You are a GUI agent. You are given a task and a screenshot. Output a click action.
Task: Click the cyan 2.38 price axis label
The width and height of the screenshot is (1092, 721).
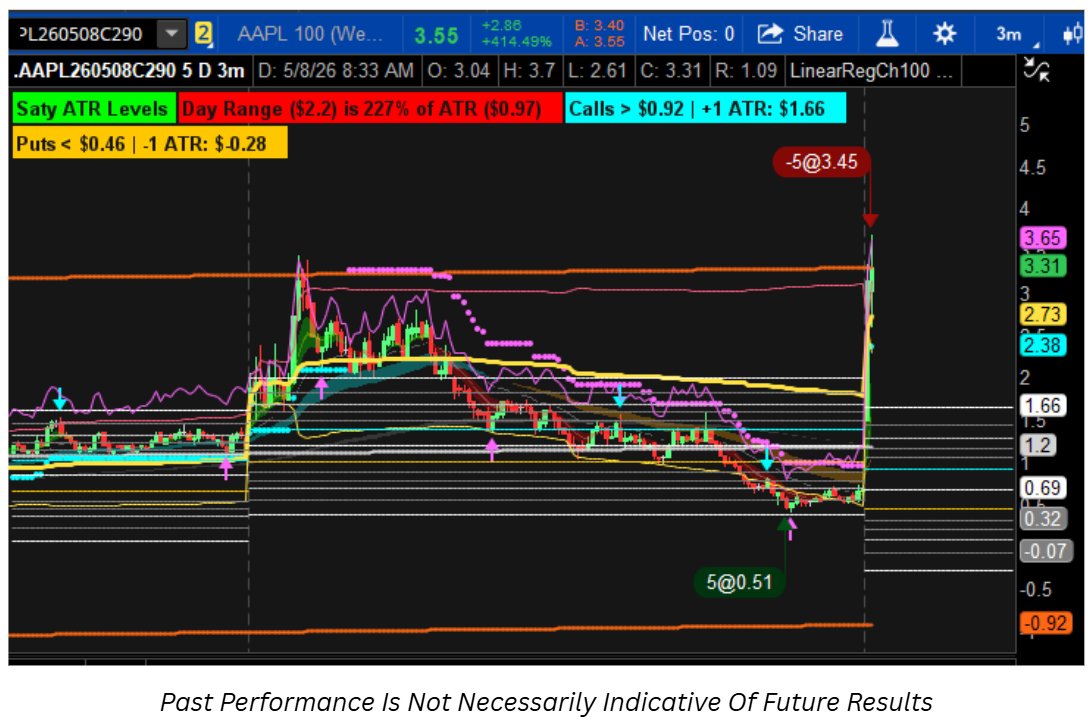point(1043,345)
